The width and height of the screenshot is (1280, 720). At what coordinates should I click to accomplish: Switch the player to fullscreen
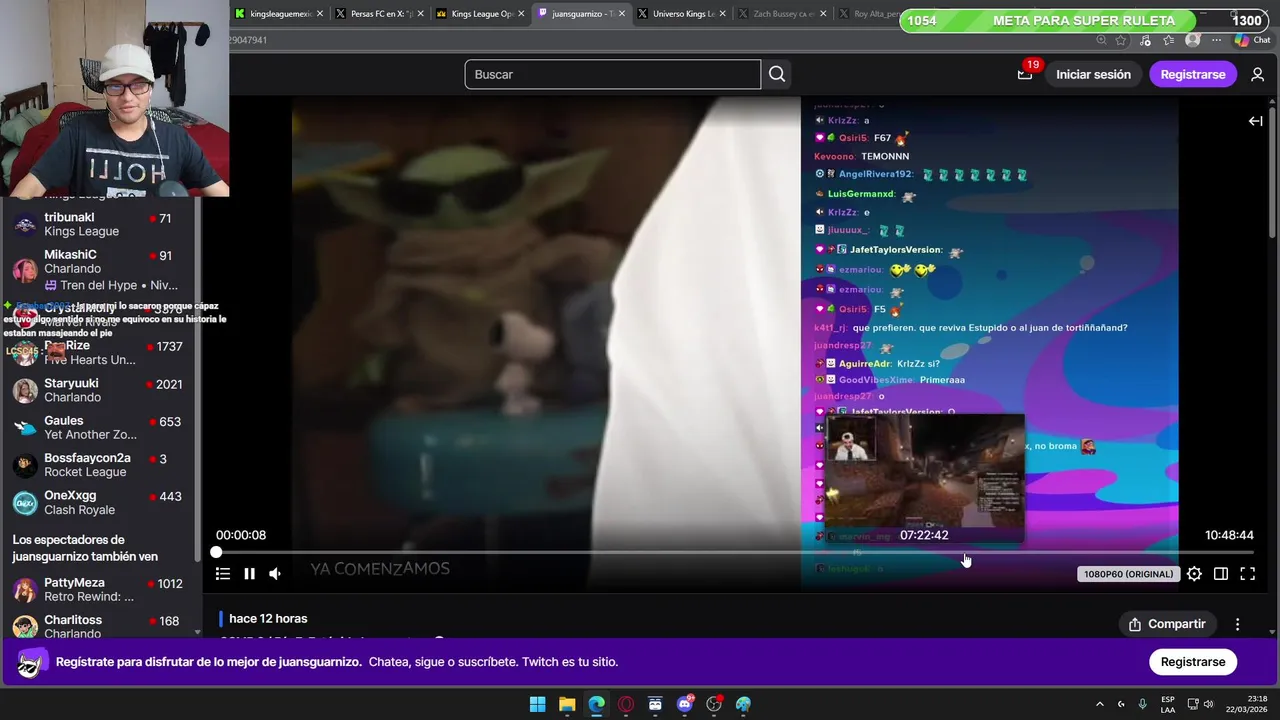(x=1248, y=574)
